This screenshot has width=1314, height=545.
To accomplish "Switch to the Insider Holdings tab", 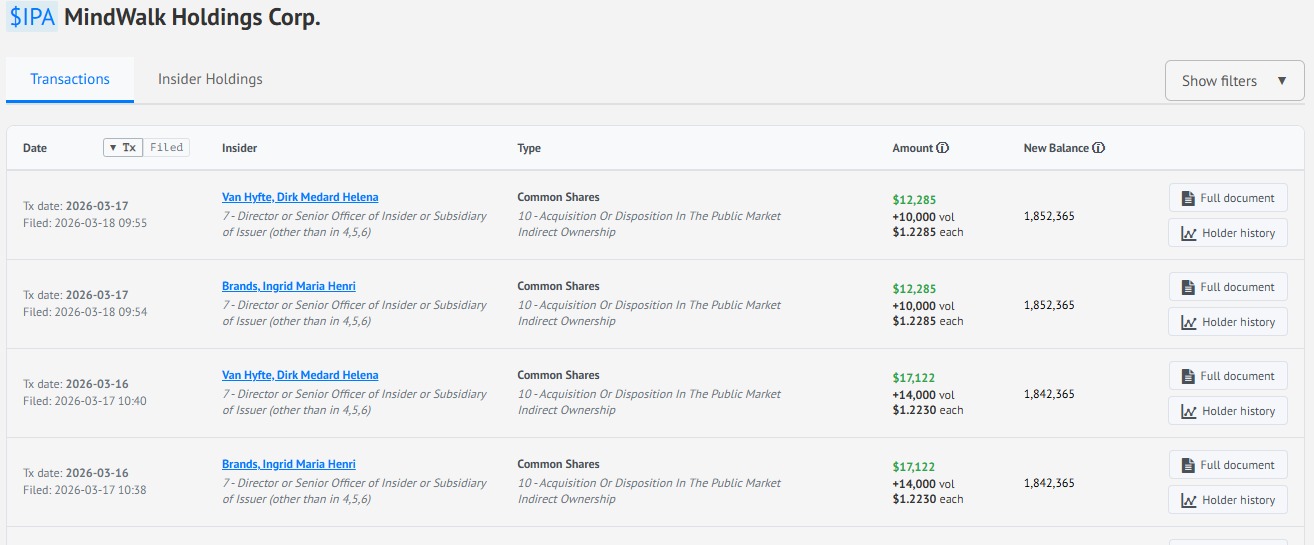I will pos(210,79).
